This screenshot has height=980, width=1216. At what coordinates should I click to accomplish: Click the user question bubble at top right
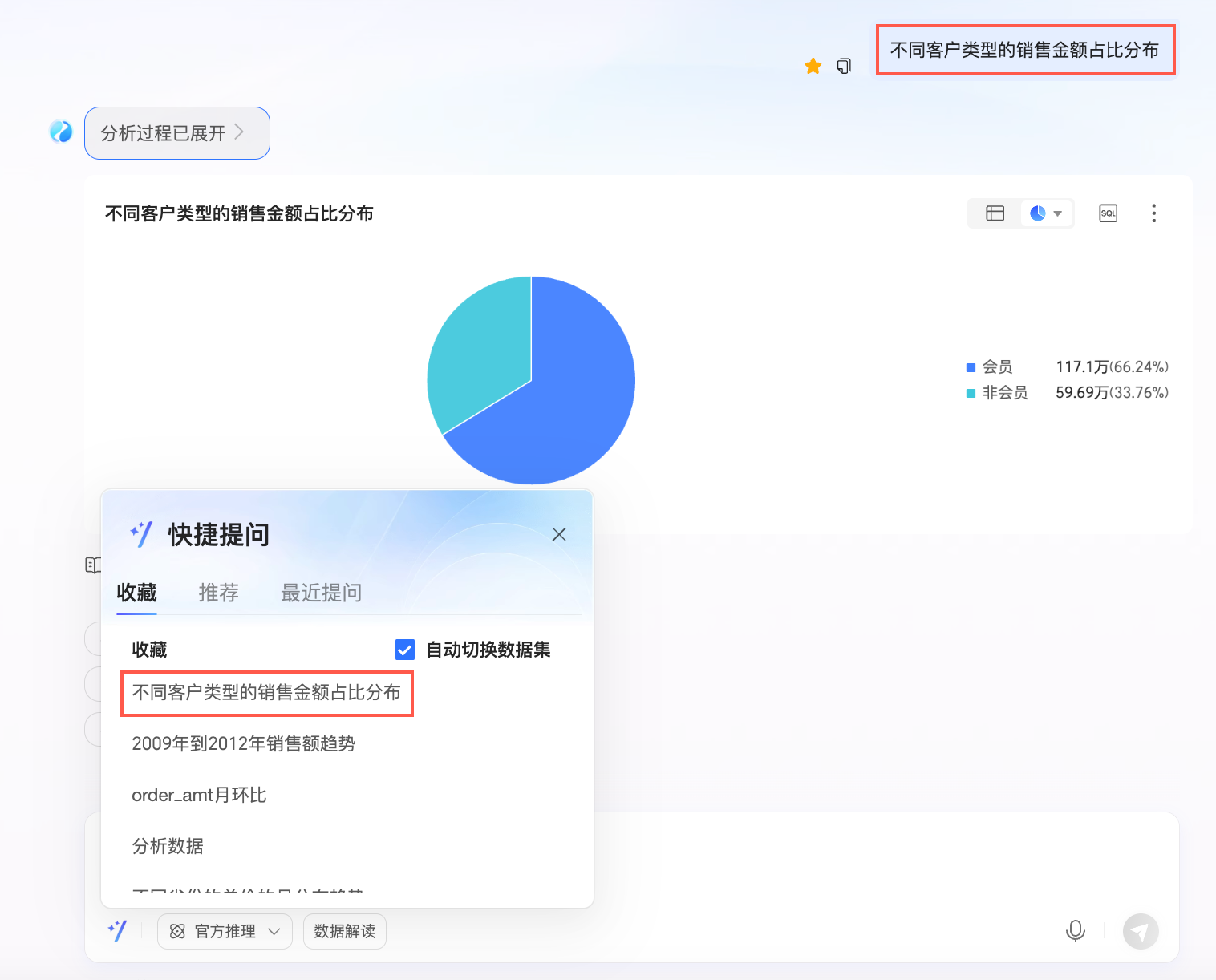1025,50
